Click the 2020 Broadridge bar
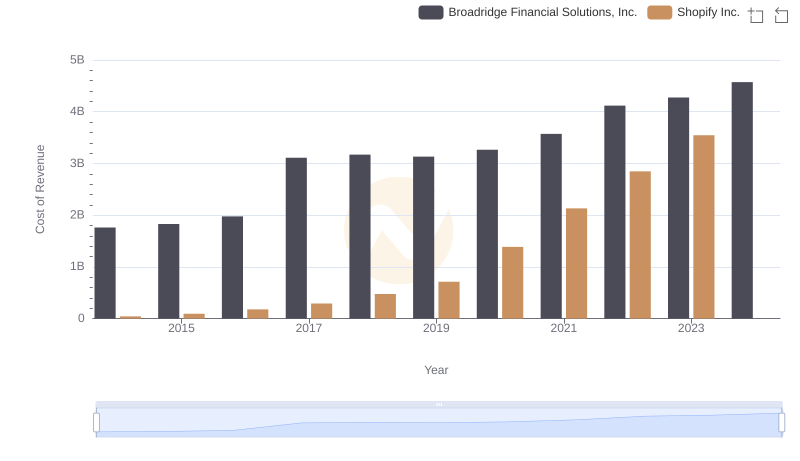Image resolution: width=800 pixels, height=461 pixels. pos(487,234)
